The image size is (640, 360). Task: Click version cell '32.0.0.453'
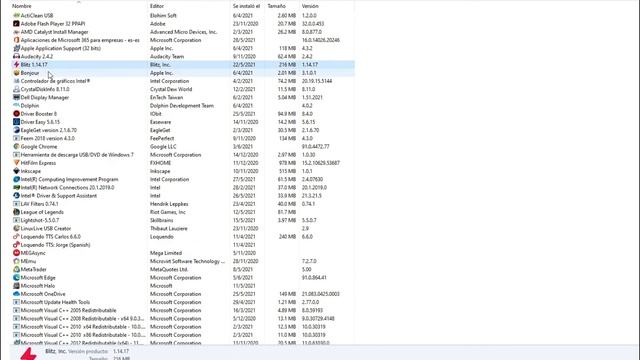click(x=313, y=24)
